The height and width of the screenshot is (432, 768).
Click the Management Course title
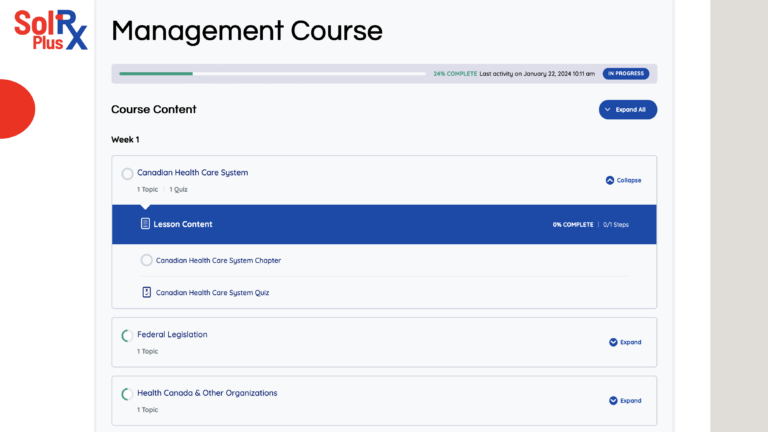tap(247, 31)
